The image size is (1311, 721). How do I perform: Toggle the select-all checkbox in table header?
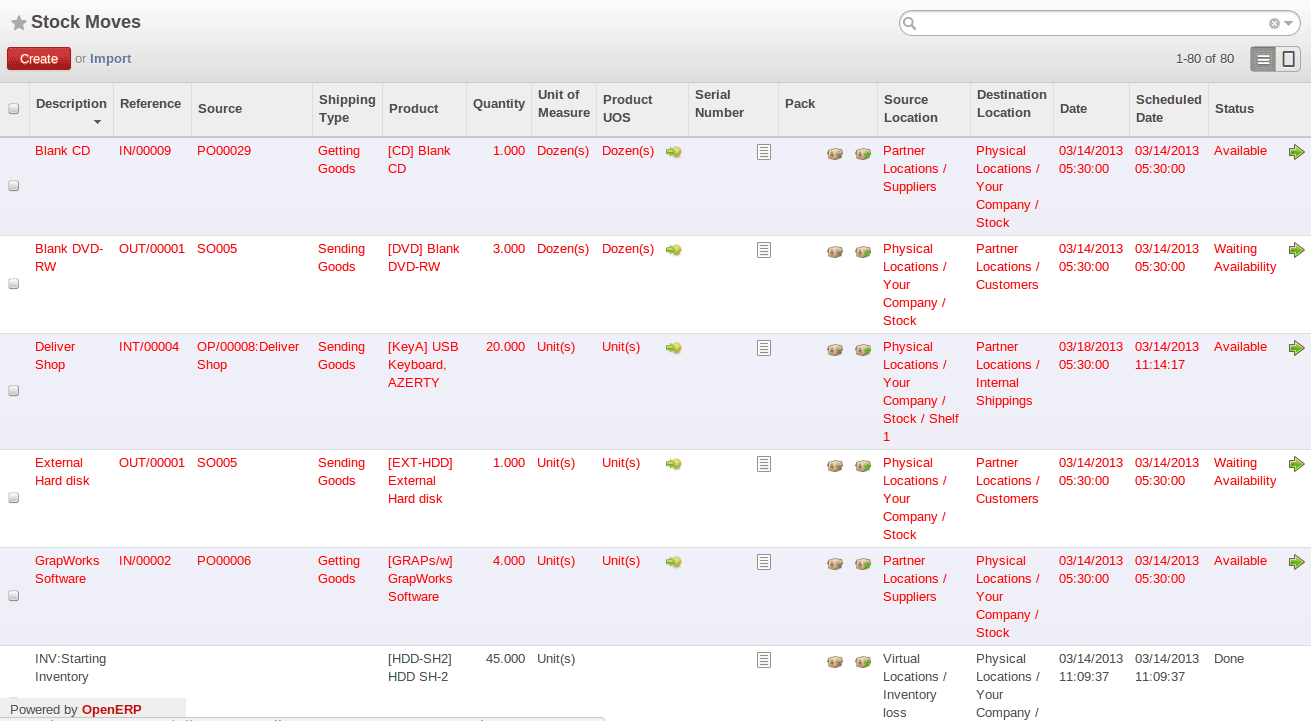pyautogui.click(x=14, y=109)
